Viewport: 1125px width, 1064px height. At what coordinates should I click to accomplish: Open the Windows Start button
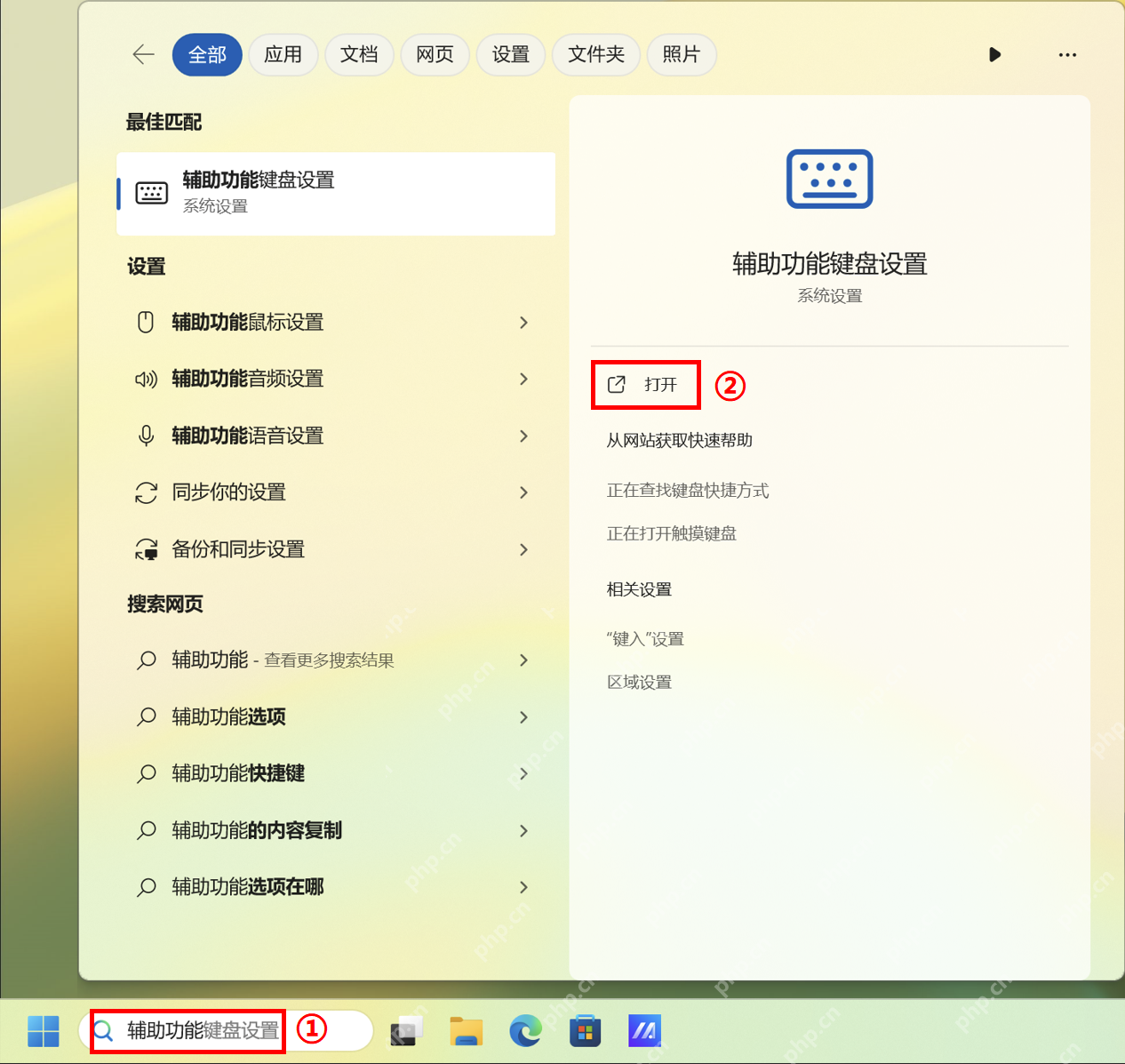pyautogui.click(x=44, y=1031)
